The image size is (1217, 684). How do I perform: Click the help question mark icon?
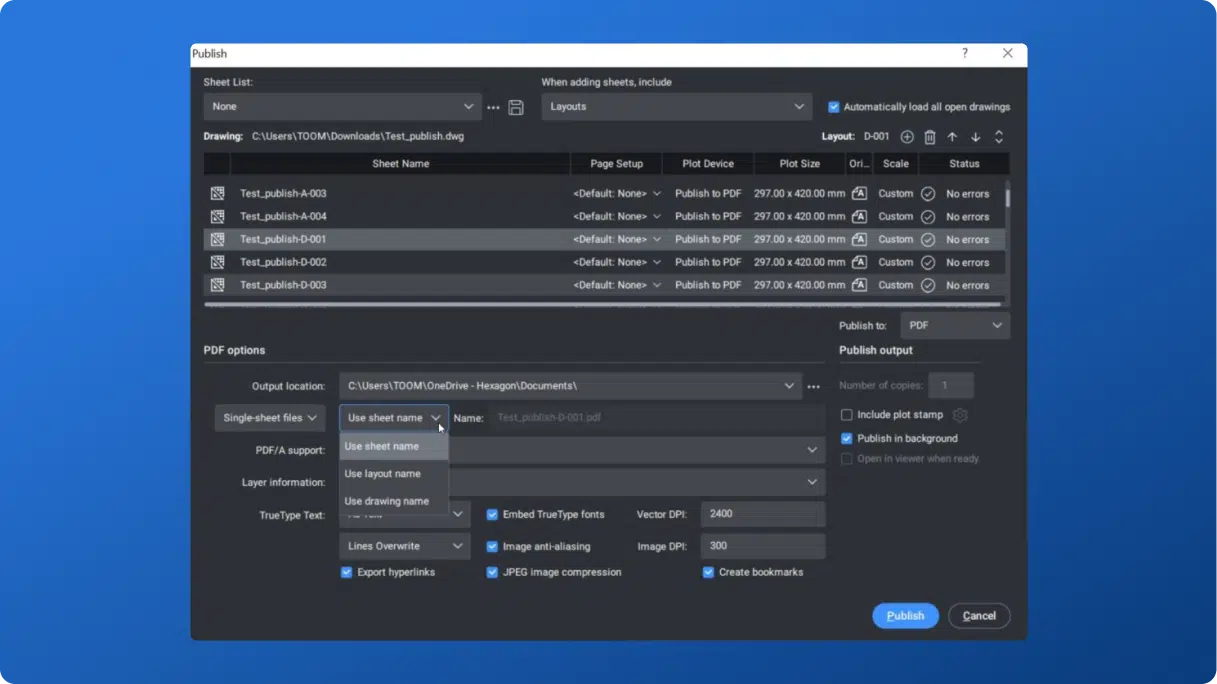965,54
